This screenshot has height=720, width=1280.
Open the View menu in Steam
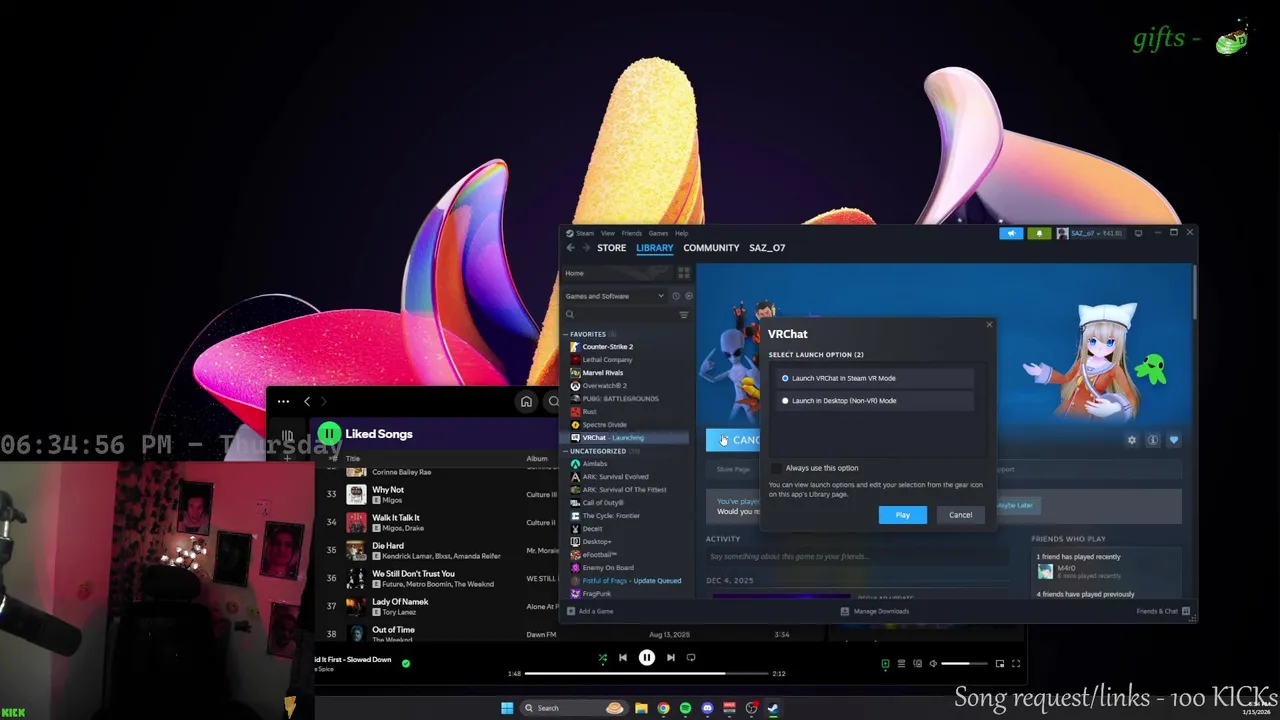(607, 233)
